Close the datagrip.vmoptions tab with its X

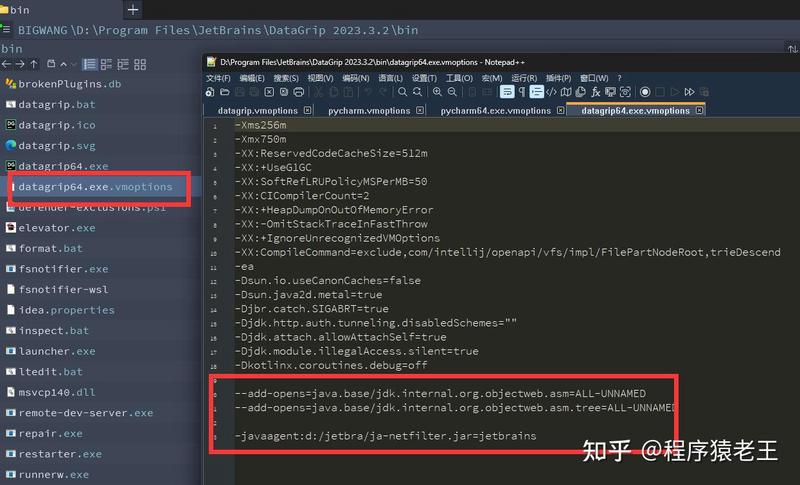308,110
